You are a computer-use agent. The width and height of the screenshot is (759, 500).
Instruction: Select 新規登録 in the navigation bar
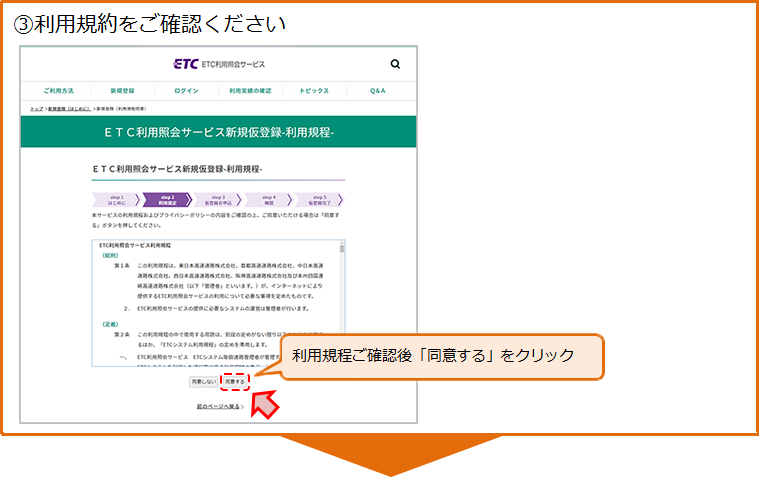pos(122,90)
